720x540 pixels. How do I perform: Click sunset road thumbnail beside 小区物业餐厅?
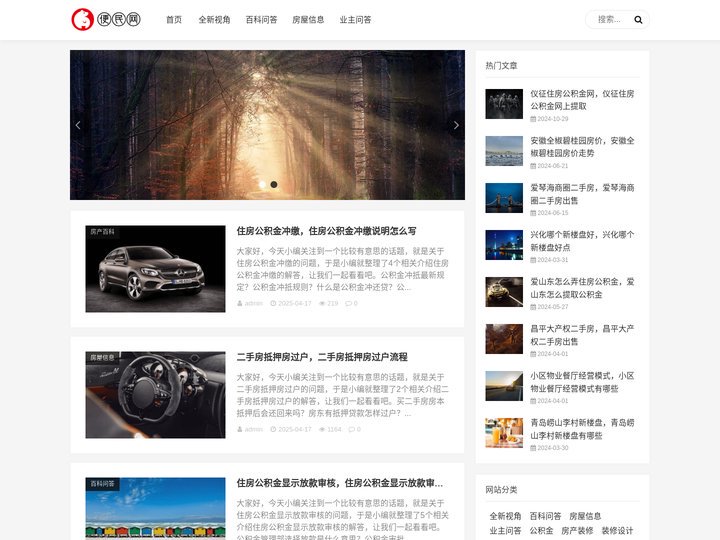click(504, 386)
